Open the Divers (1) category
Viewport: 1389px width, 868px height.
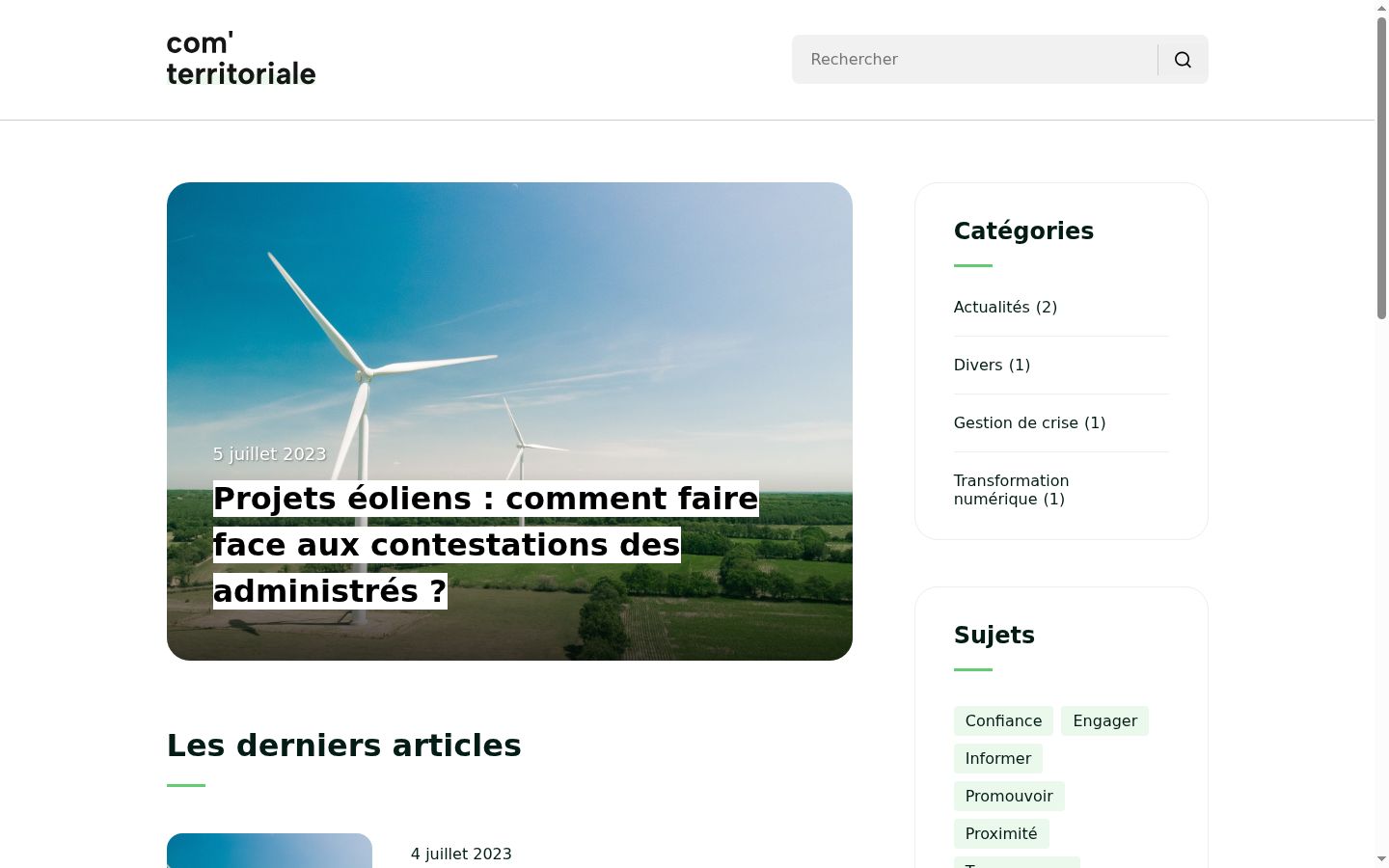click(992, 366)
